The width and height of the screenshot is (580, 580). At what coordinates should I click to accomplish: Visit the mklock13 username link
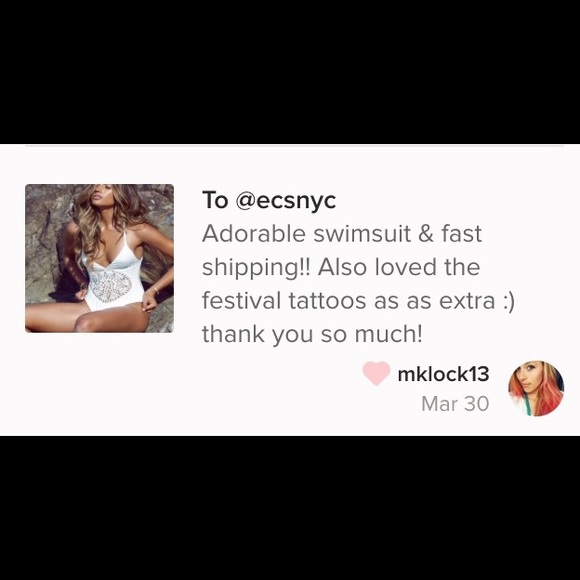443,374
